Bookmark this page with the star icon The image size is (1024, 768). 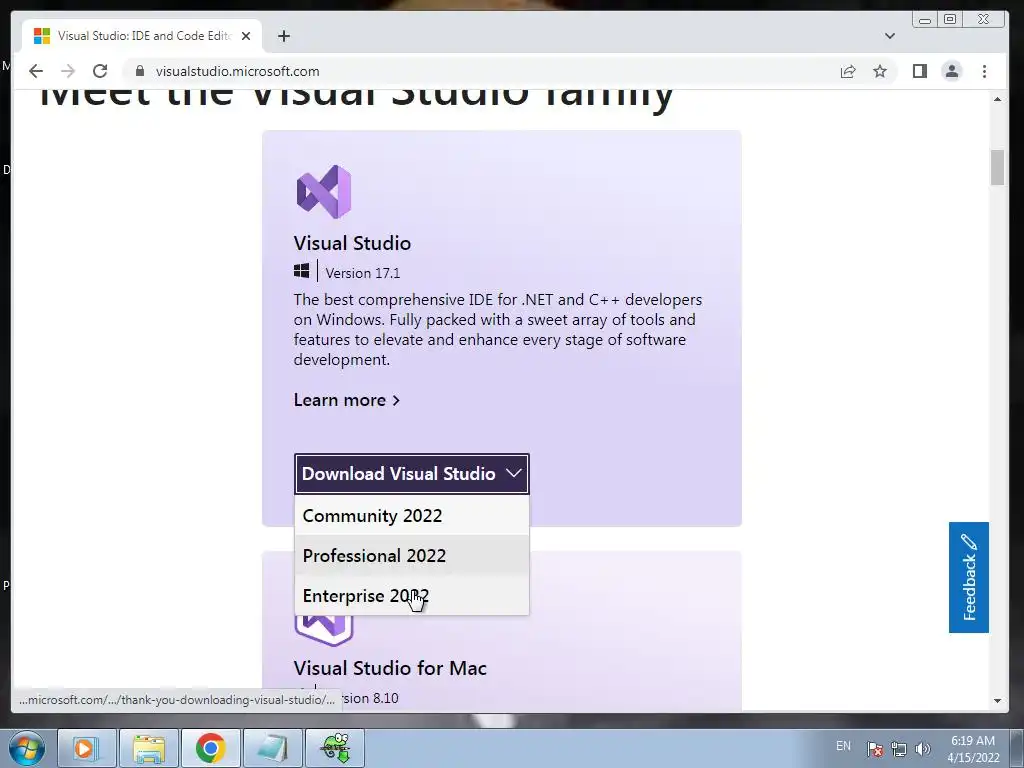[880, 71]
